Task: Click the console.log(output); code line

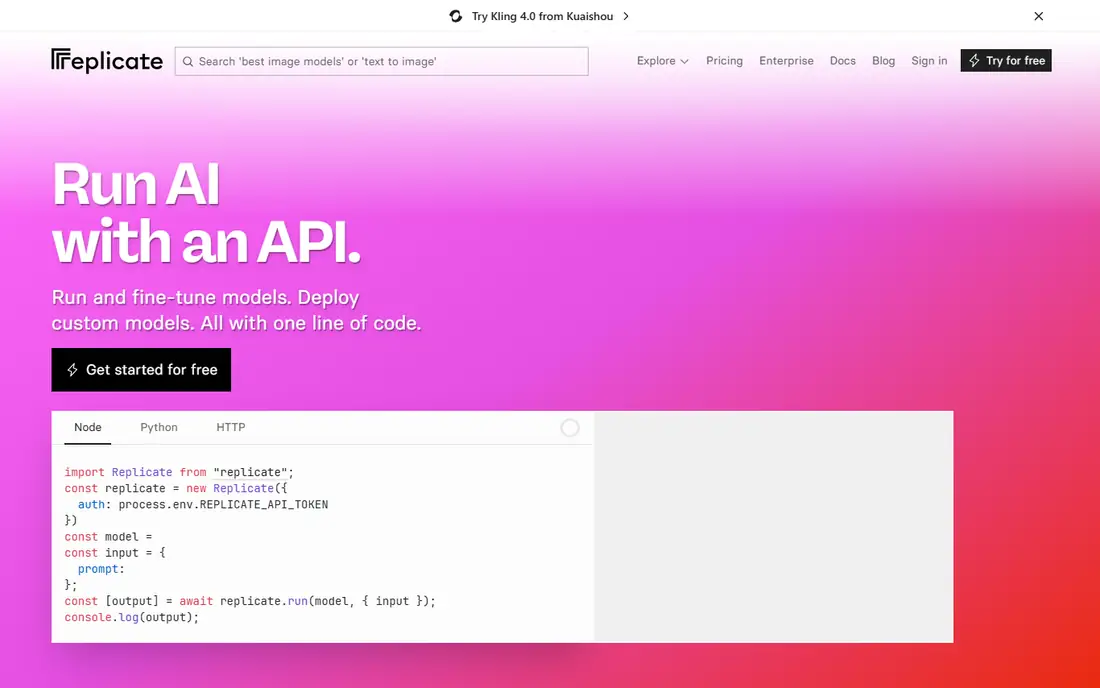Action: click(132, 617)
